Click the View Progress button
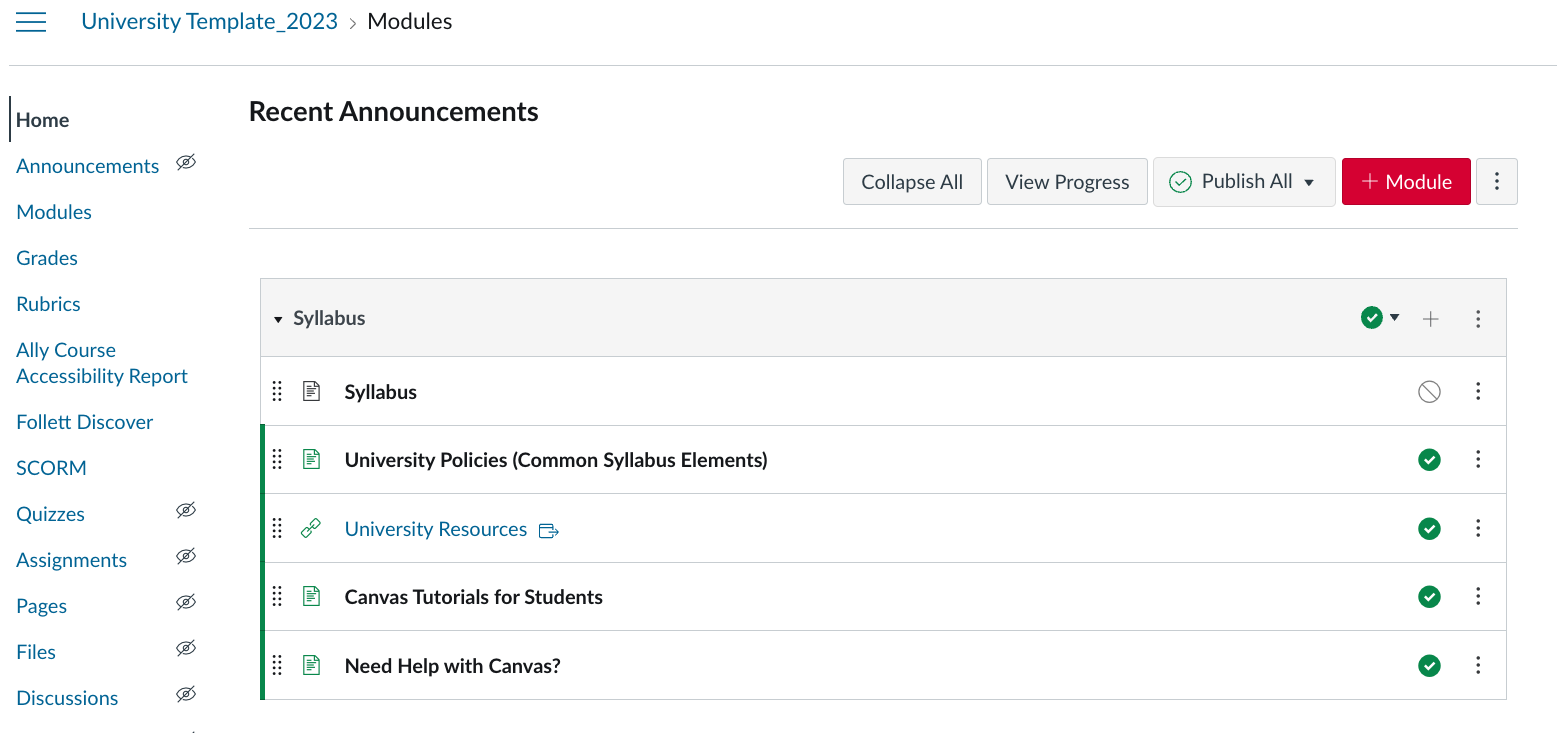Screen dimensions: 1557x733 point(1067,182)
